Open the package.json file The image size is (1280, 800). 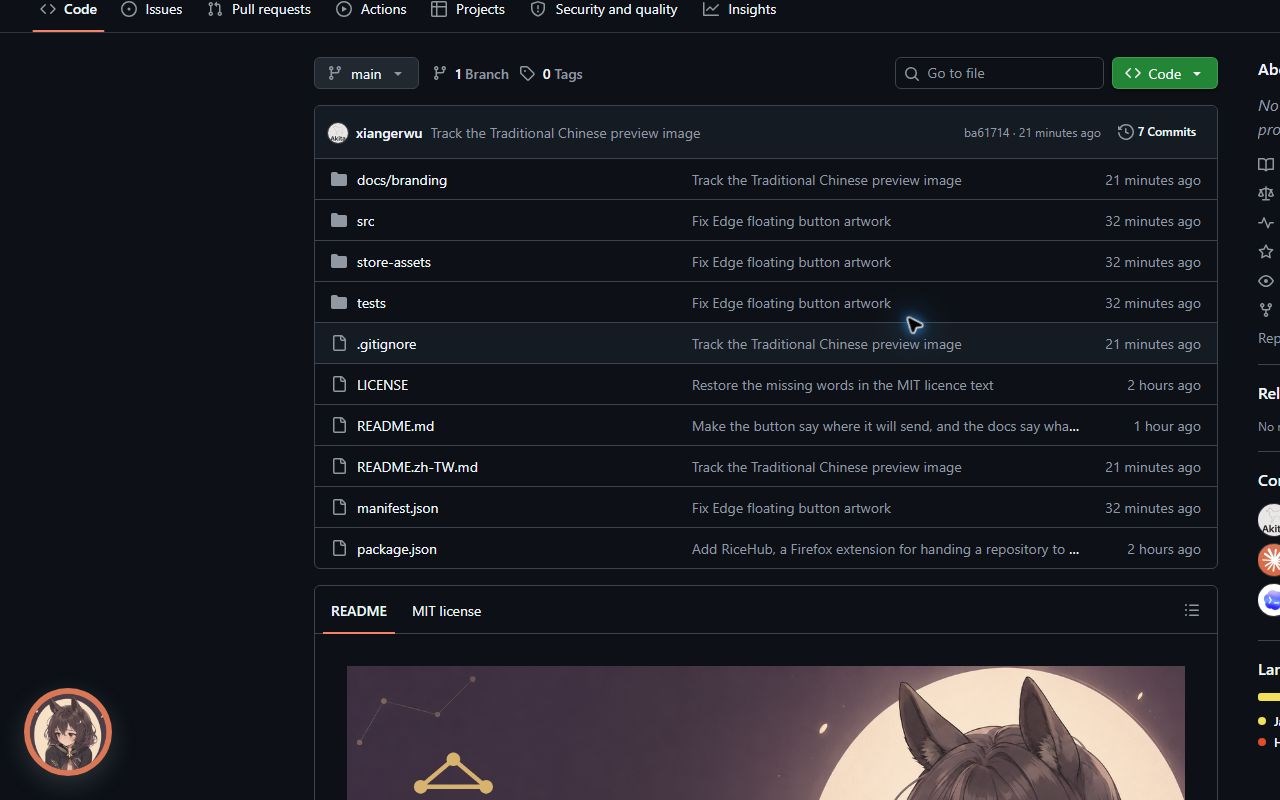(397, 549)
